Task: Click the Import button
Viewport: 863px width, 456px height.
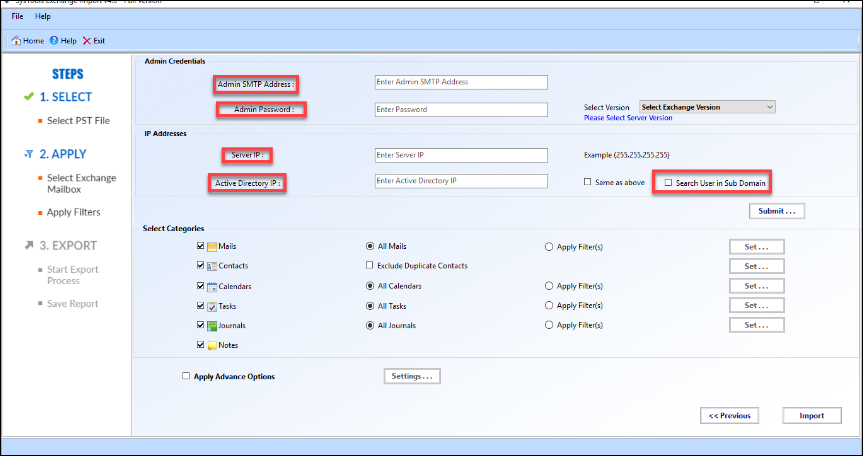Action: [812, 416]
